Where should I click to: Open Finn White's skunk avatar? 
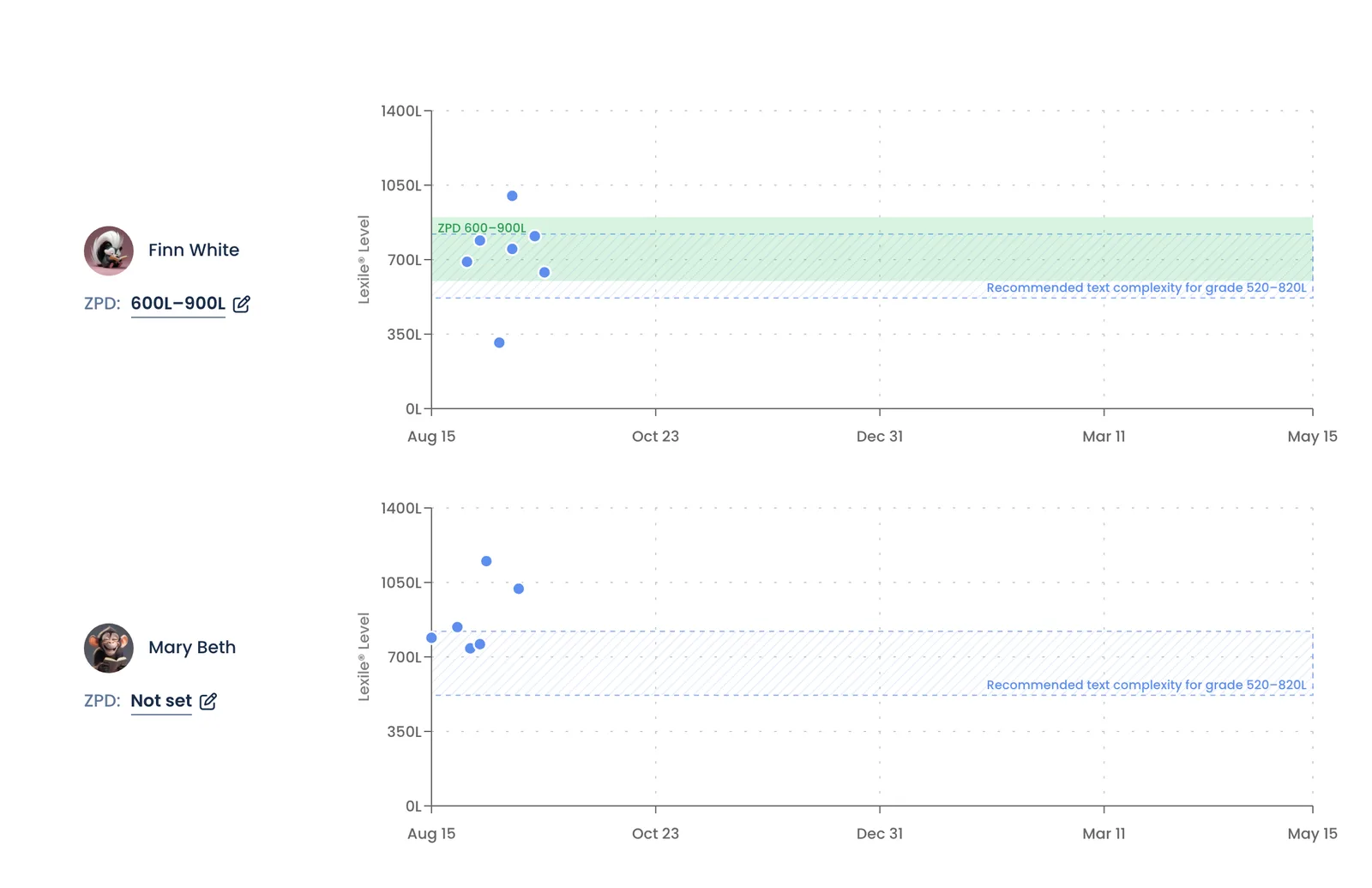(109, 251)
